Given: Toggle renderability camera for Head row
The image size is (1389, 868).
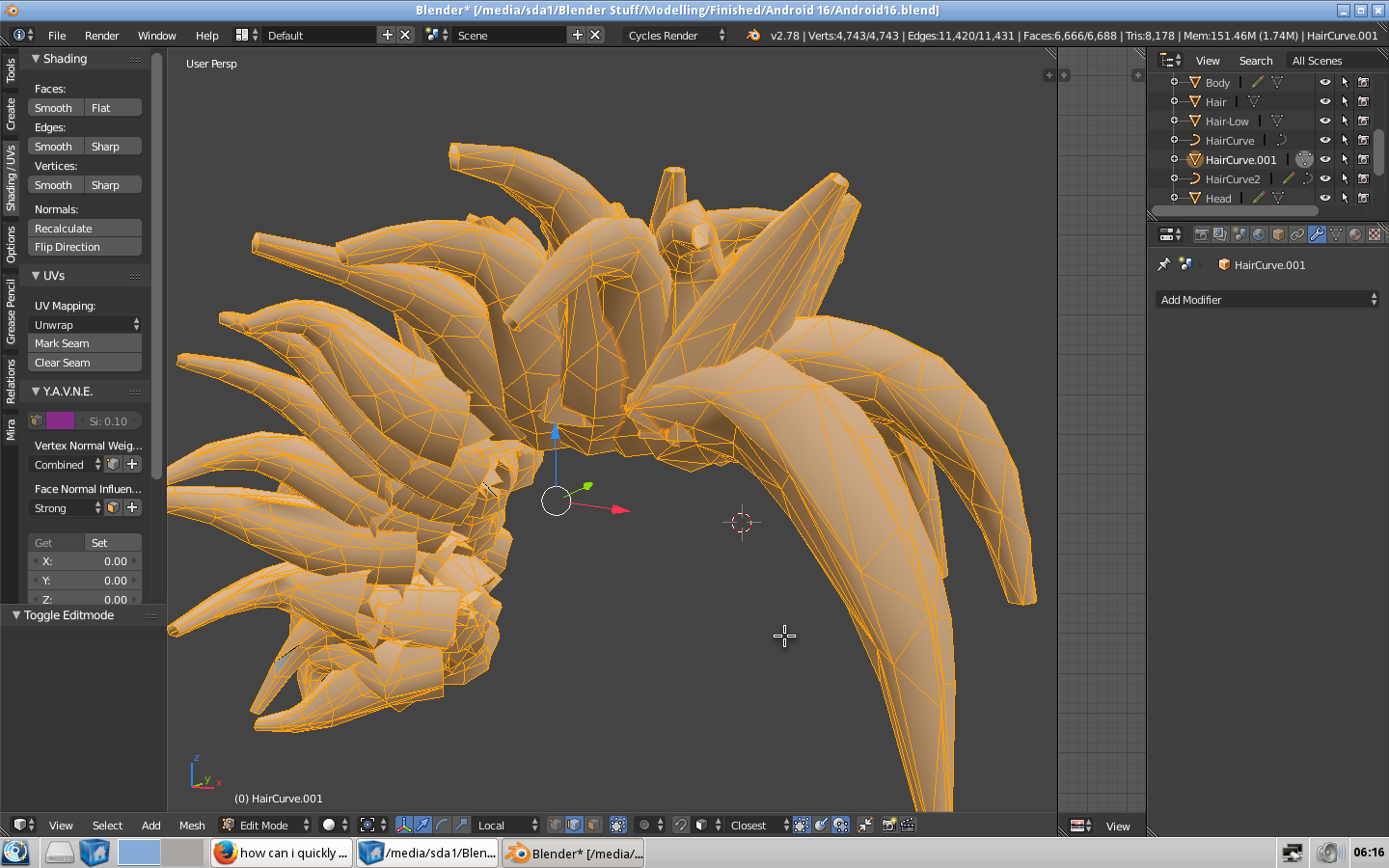Looking at the screenshot, I should pos(1364,198).
